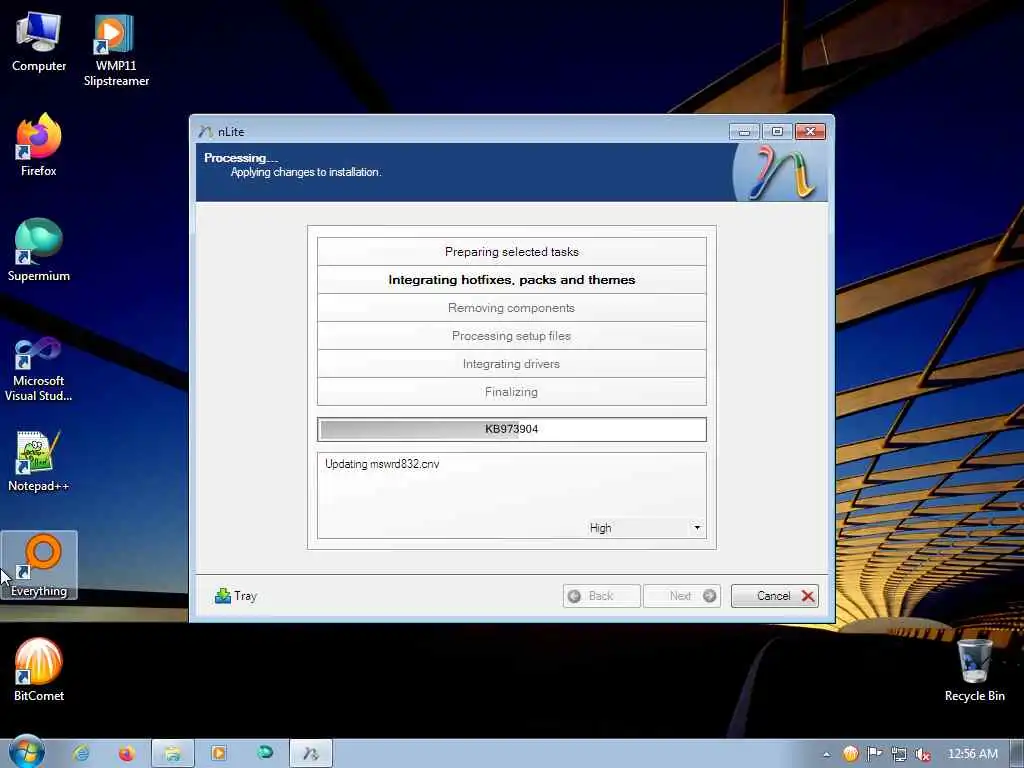
Task: Open media player taskbar icon
Action: click(x=219, y=753)
